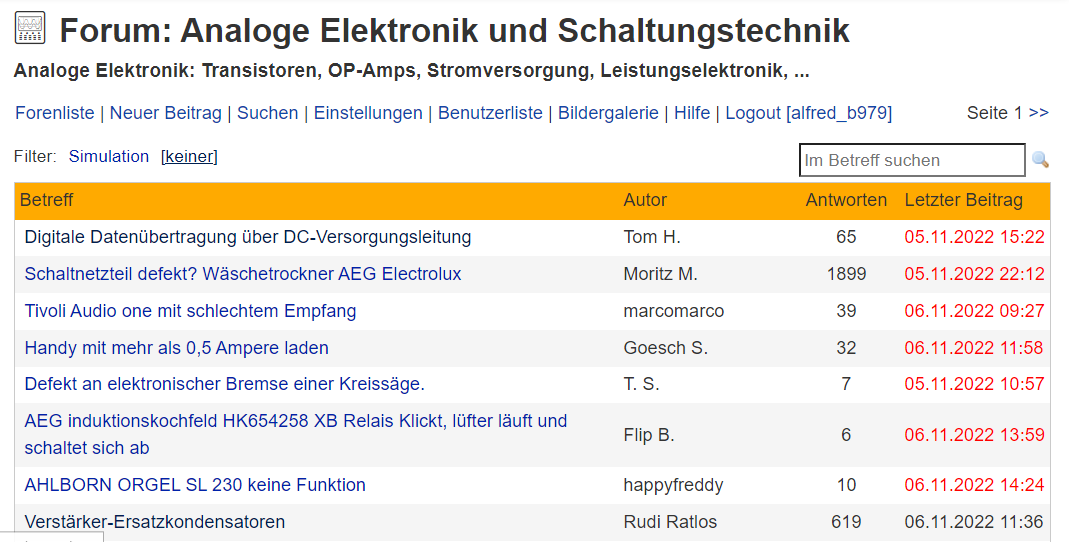Open Forenliste link
The width and height of the screenshot is (1069, 542).
pos(55,113)
